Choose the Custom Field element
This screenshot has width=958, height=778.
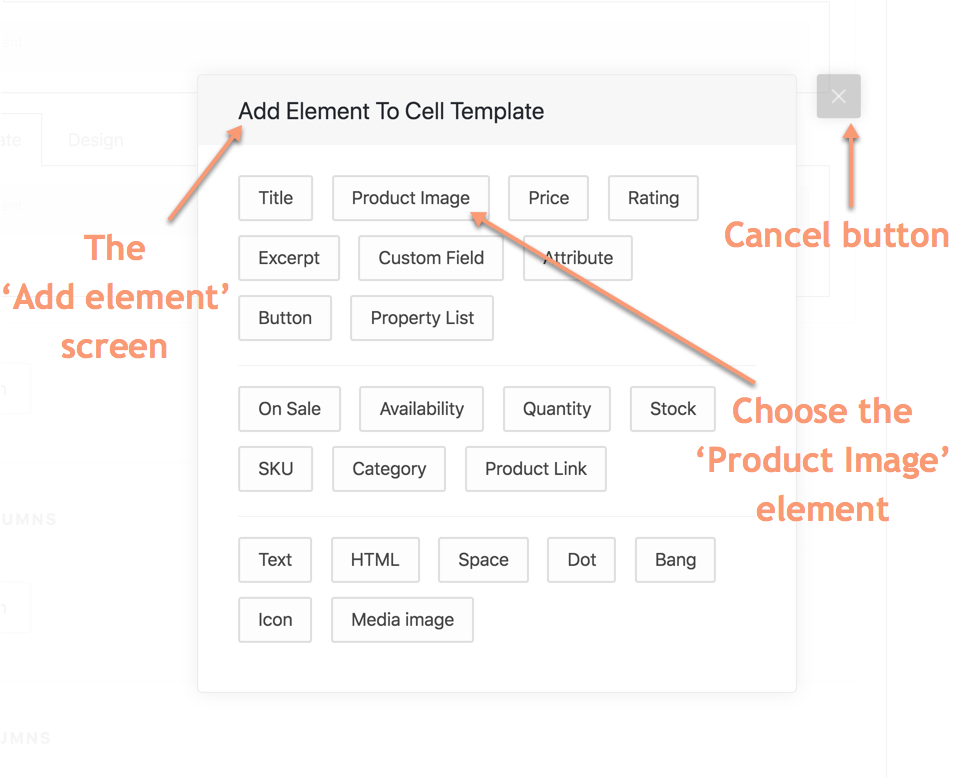coord(431,258)
